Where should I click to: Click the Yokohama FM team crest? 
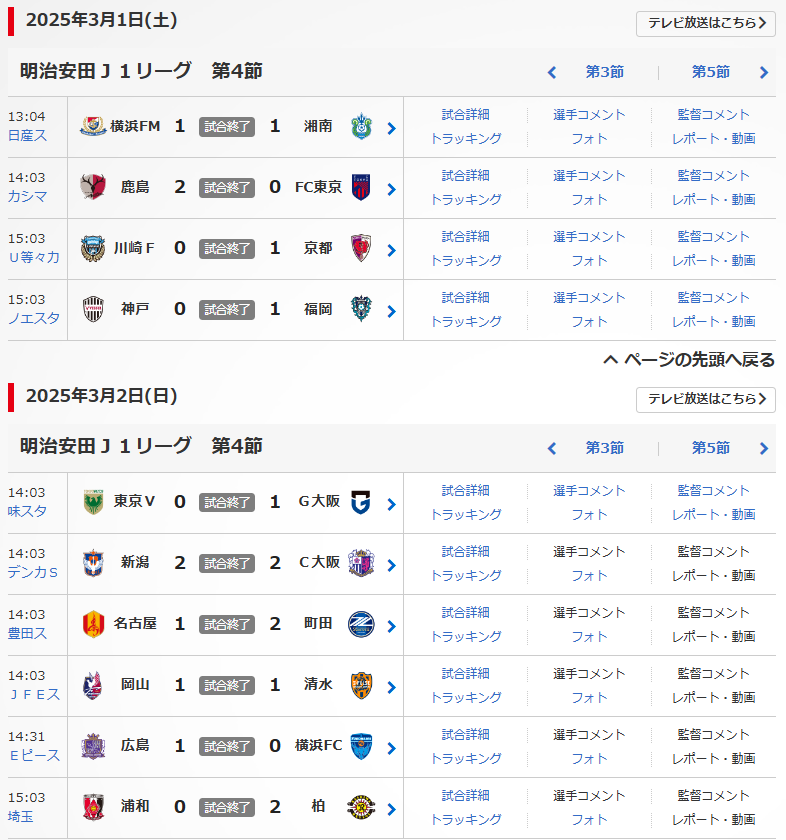click(93, 127)
